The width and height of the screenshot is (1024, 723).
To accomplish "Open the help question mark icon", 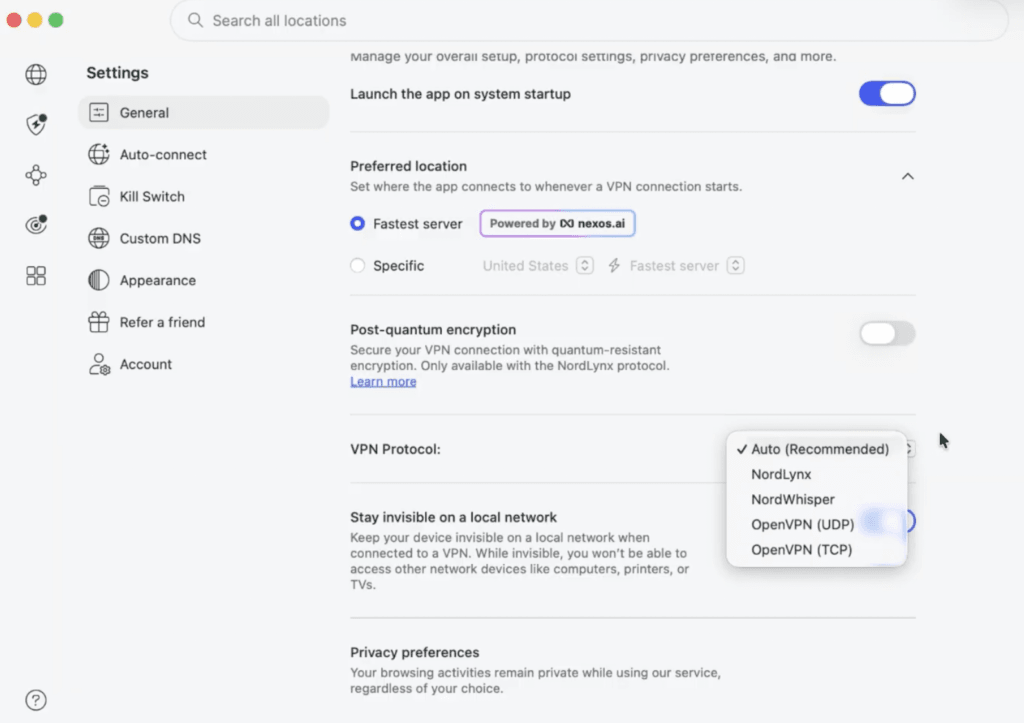I will pyautogui.click(x=36, y=700).
